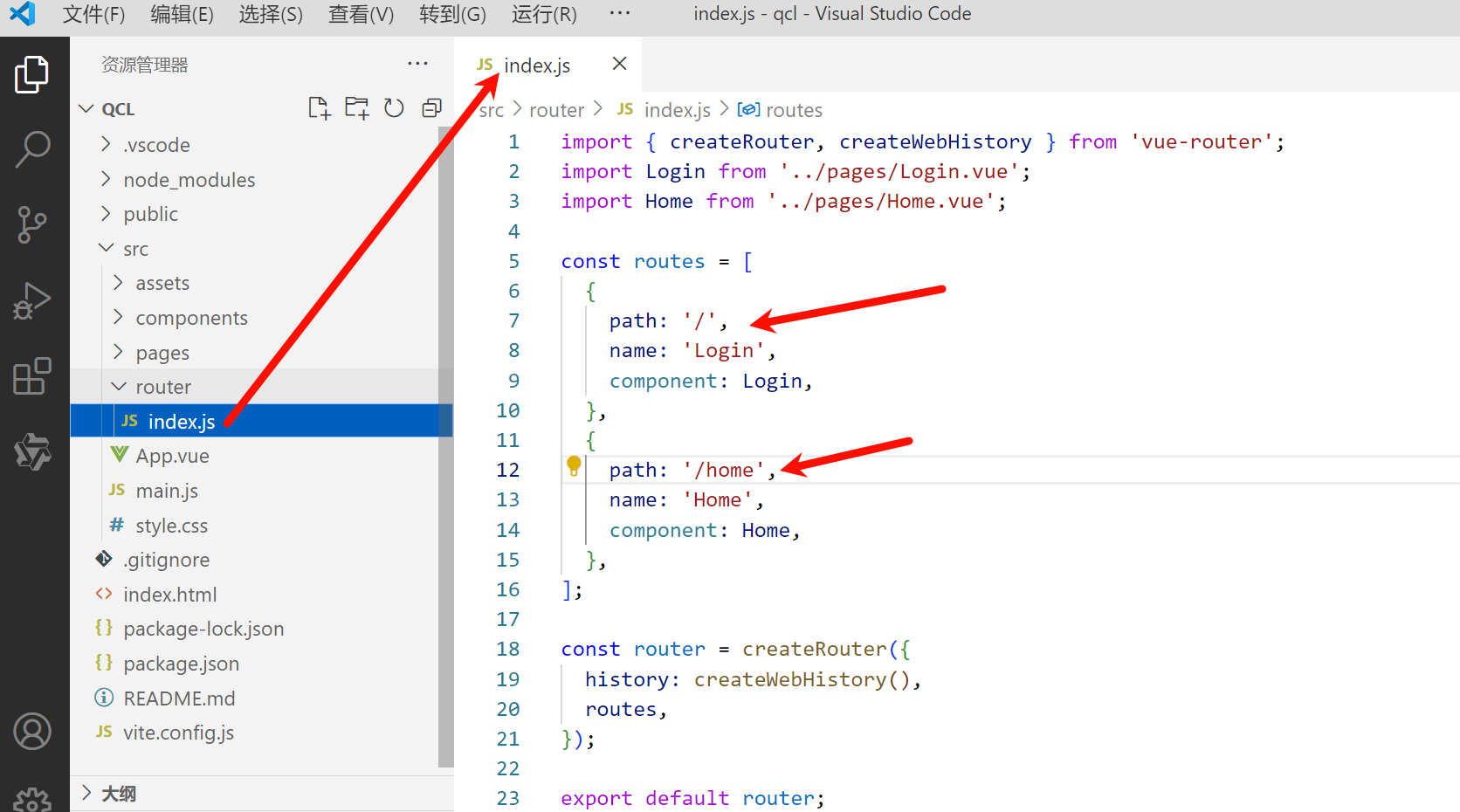Click 'vue-router' string on line 1
Image resolution: width=1460 pixels, height=812 pixels.
click(x=1202, y=141)
